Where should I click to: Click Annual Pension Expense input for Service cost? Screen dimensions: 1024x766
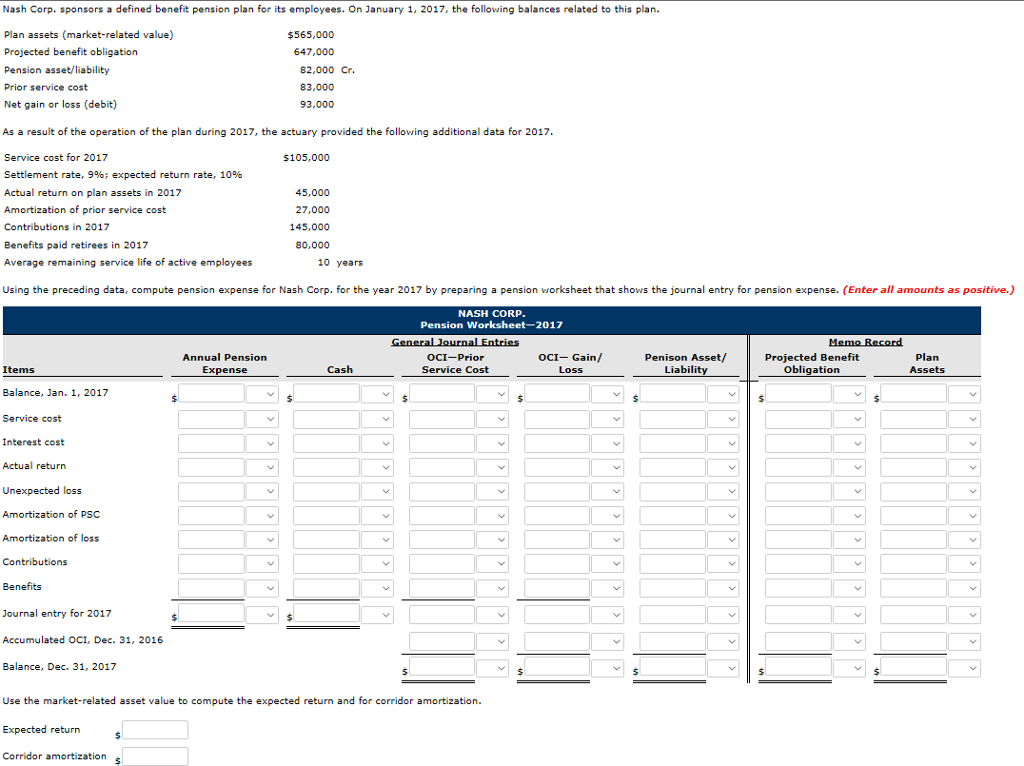coord(211,419)
